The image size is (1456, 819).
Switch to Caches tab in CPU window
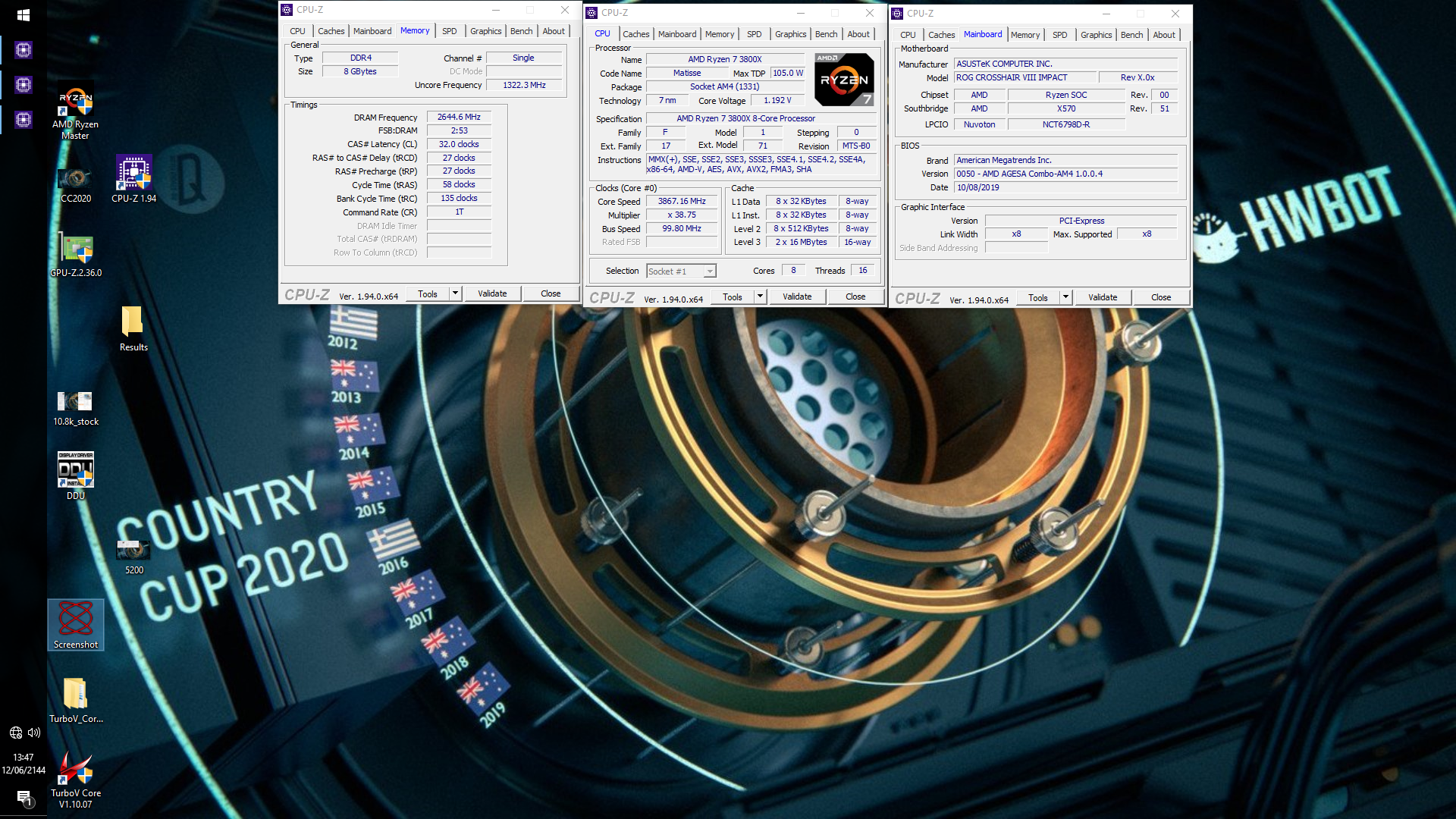tap(635, 34)
